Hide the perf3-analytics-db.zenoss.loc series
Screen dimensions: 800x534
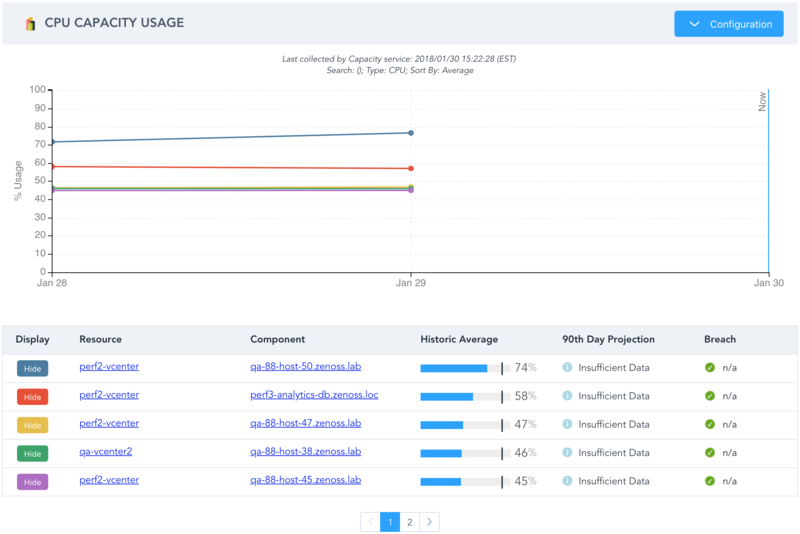[x=33, y=397]
